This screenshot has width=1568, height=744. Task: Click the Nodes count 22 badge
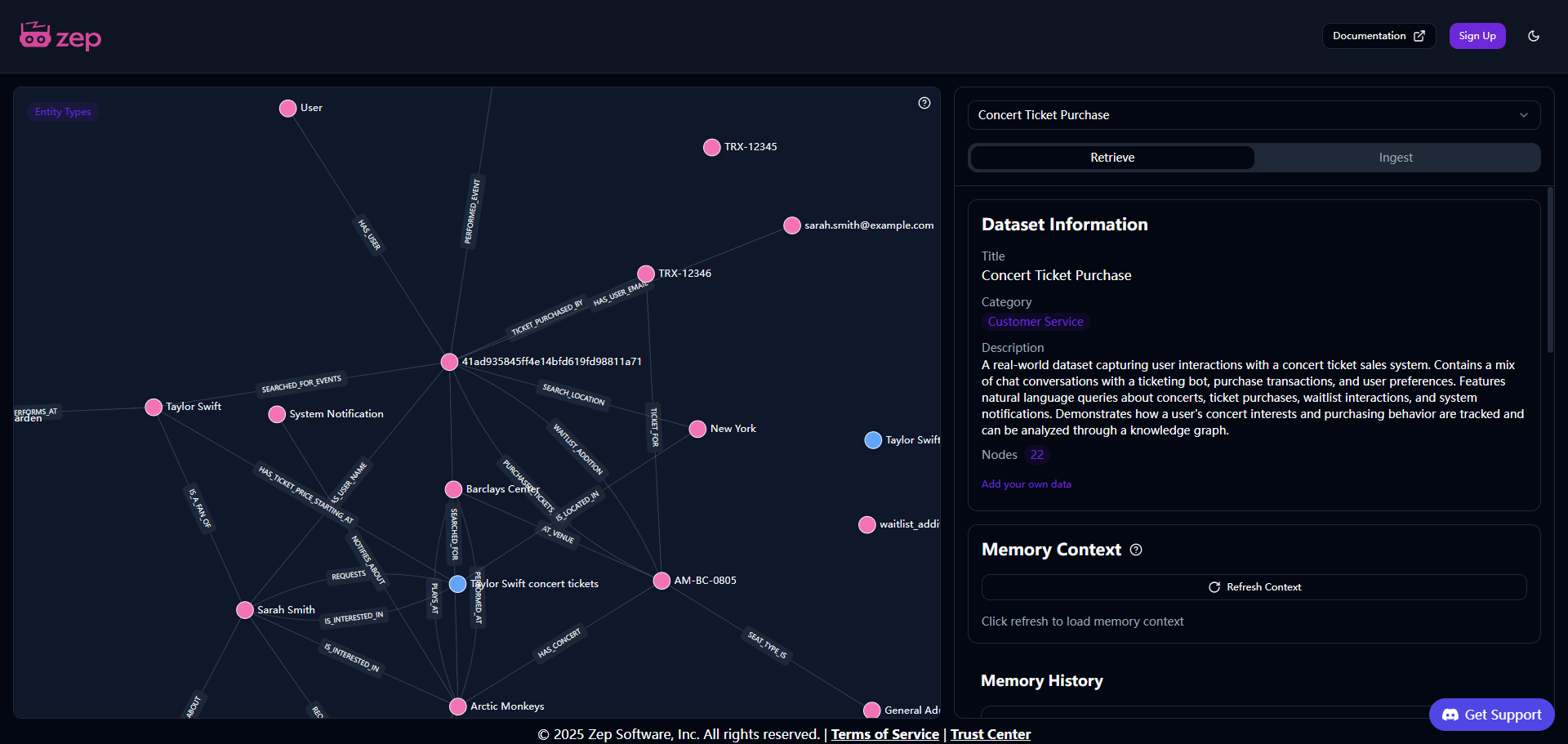click(1036, 455)
